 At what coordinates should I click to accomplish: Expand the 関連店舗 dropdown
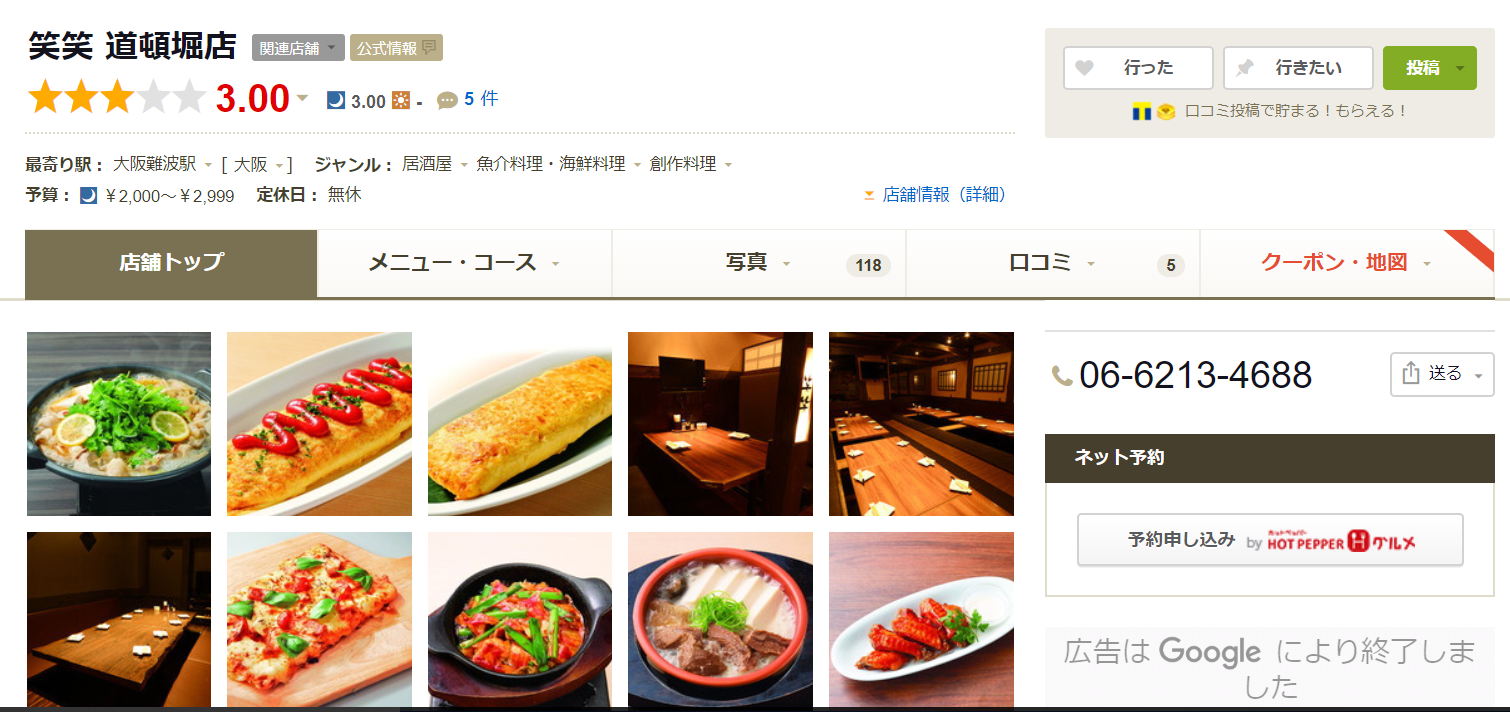click(298, 47)
